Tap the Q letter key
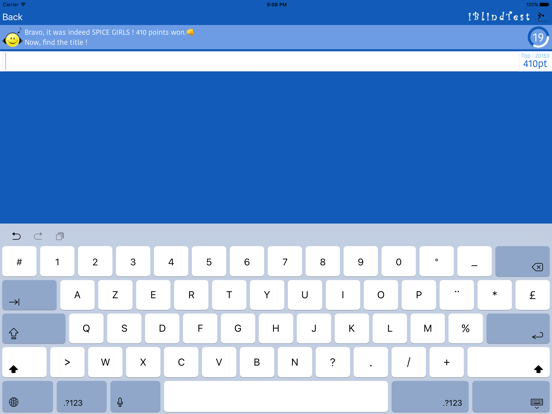 (x=86, y=328)
